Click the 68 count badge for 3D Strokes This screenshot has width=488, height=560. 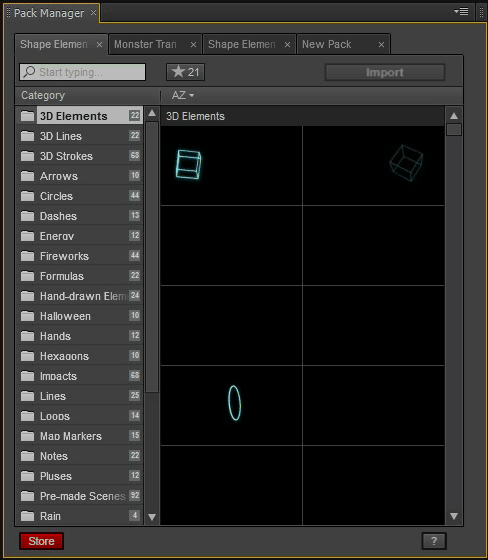pyautogui.click(x=135, y=155)
